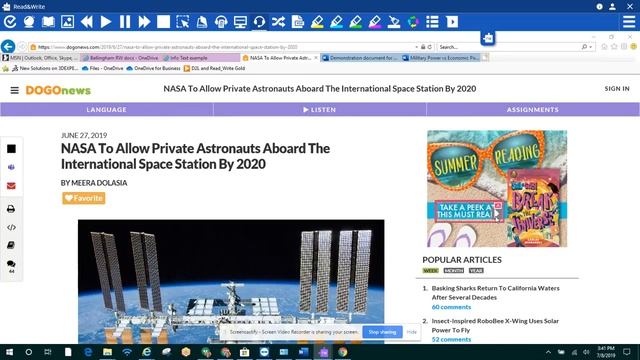Open OneDrive for Business bookmark
The image size is (640, 360).
153,68
